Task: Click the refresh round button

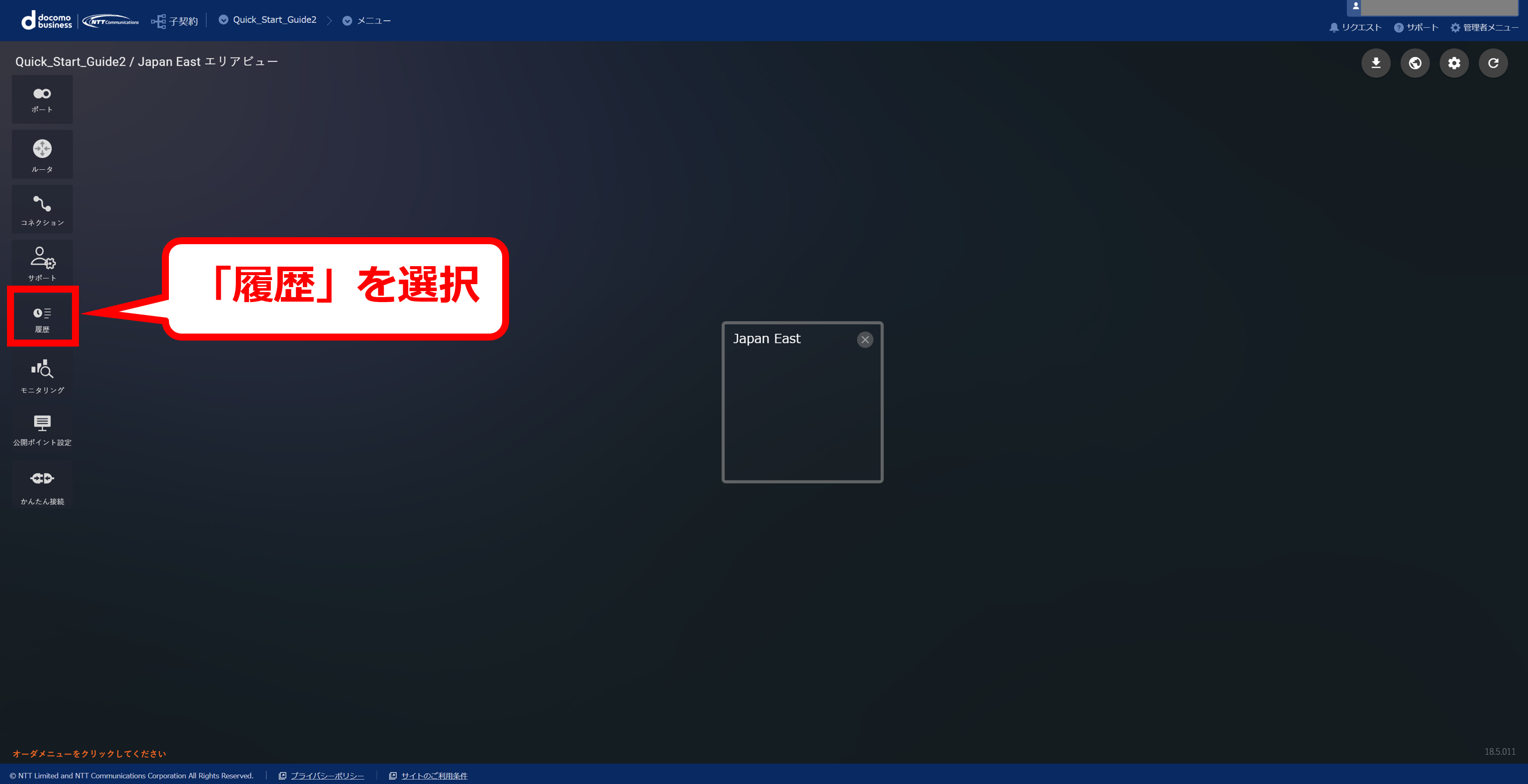Action: pyautogui.click(x=1493, y=63)
